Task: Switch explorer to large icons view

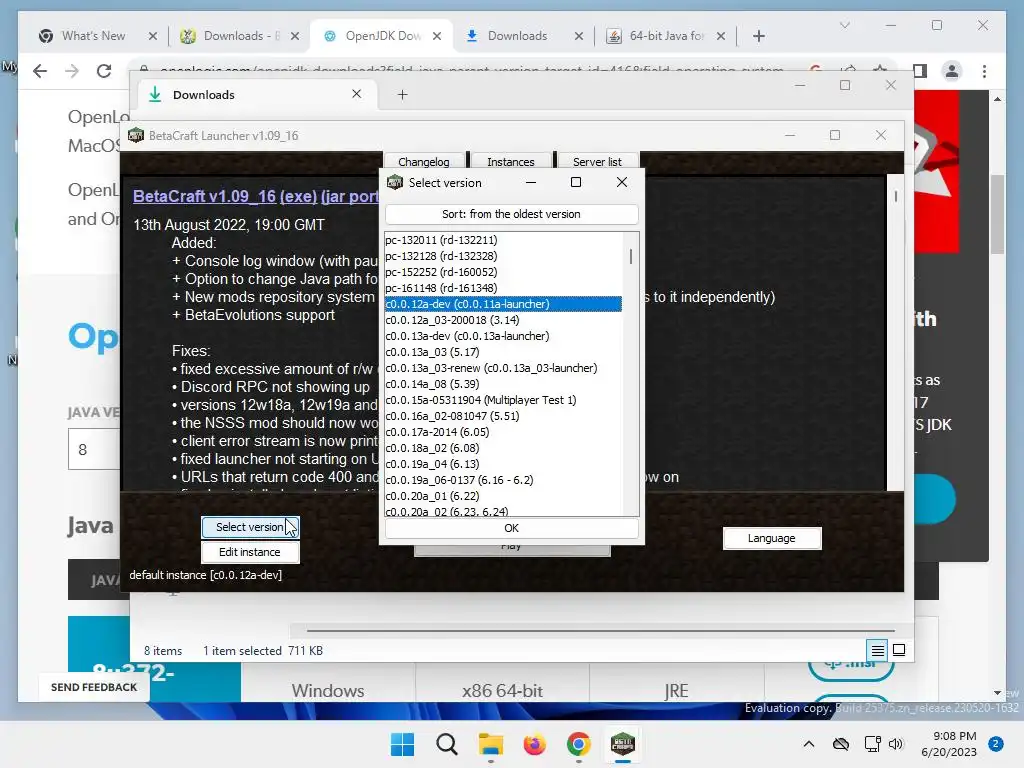Action: click(x=899, y=650)
